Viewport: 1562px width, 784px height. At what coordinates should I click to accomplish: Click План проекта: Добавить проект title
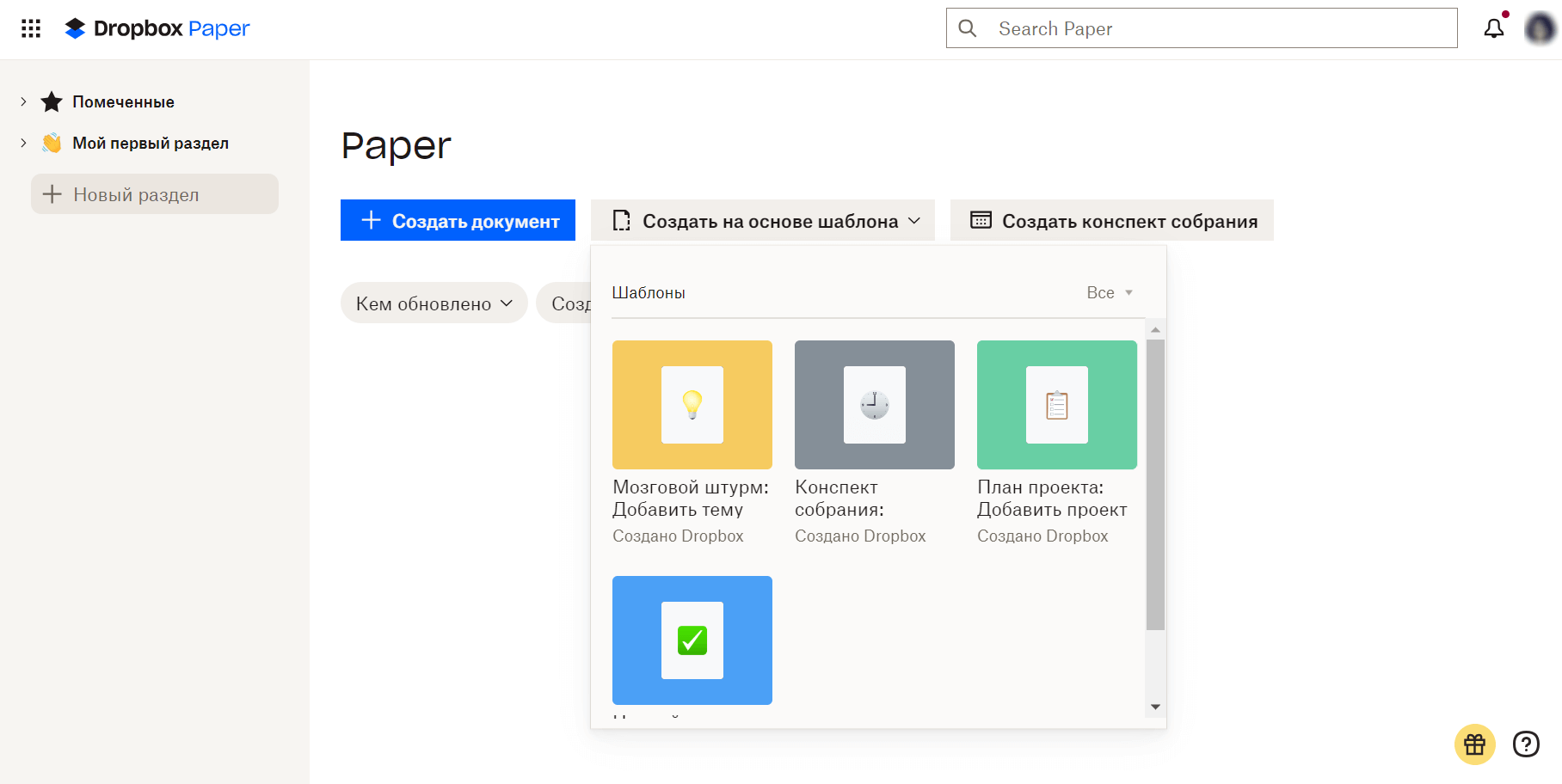coord(1052,499)
